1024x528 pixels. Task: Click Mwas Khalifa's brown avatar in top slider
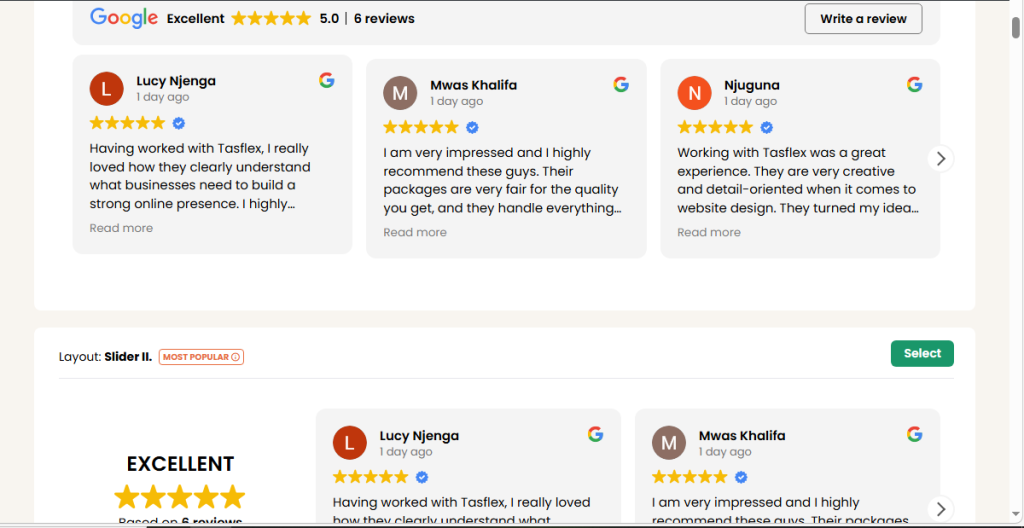[400, 93]
